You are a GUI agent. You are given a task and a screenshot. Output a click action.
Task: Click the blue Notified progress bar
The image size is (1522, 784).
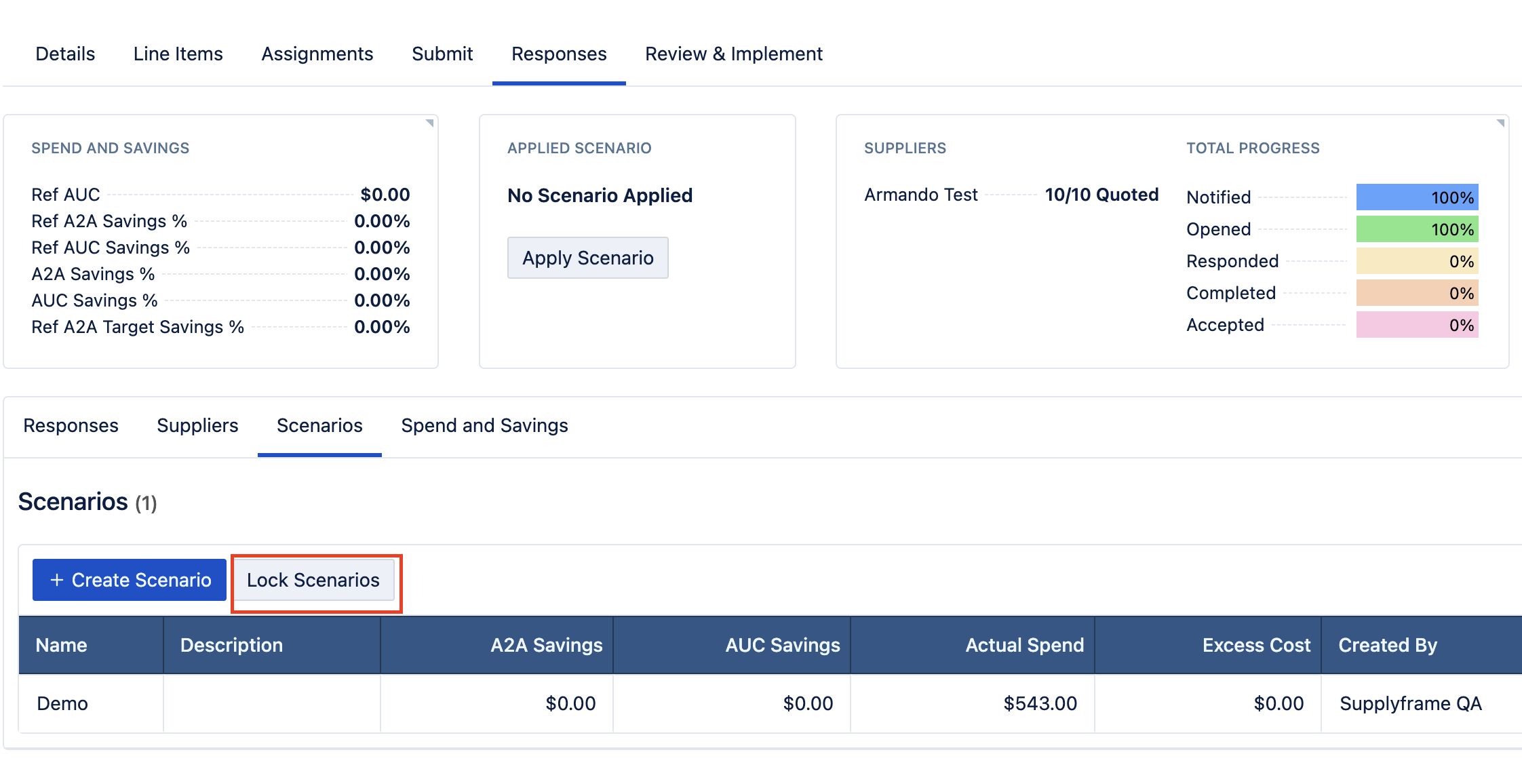click(x=1416, y=197)
